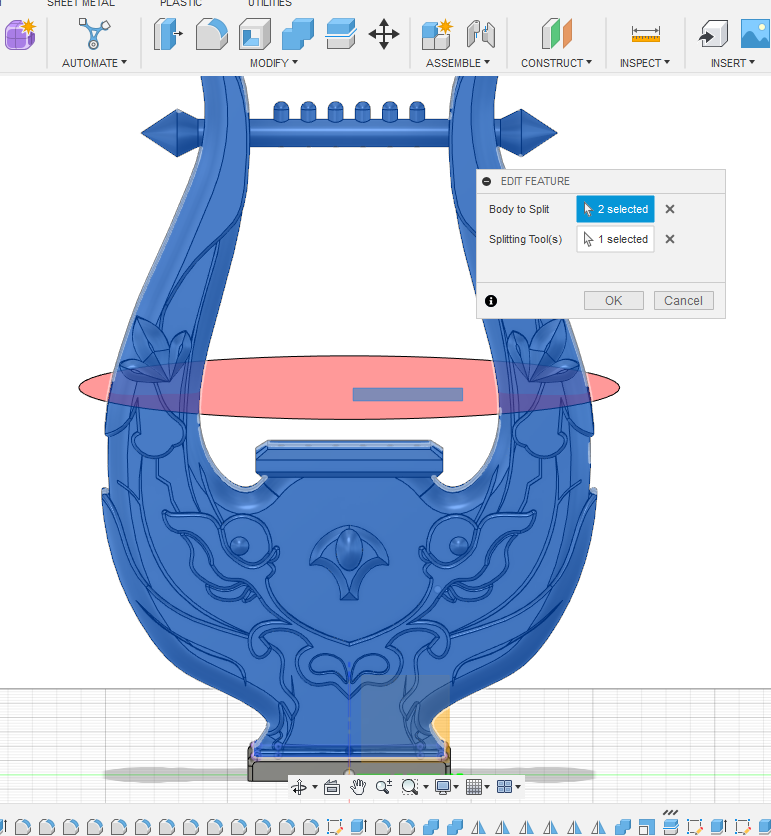Expand the Display Settings dropdown arrow

[456, 787]
